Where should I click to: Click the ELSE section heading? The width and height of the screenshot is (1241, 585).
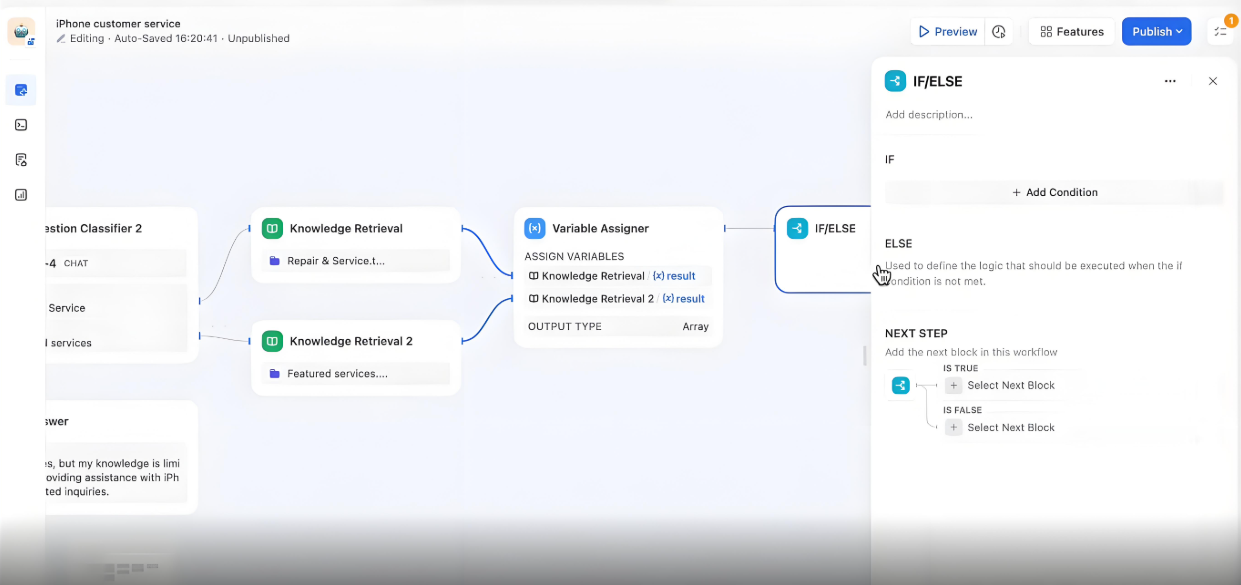pos(898,243)
